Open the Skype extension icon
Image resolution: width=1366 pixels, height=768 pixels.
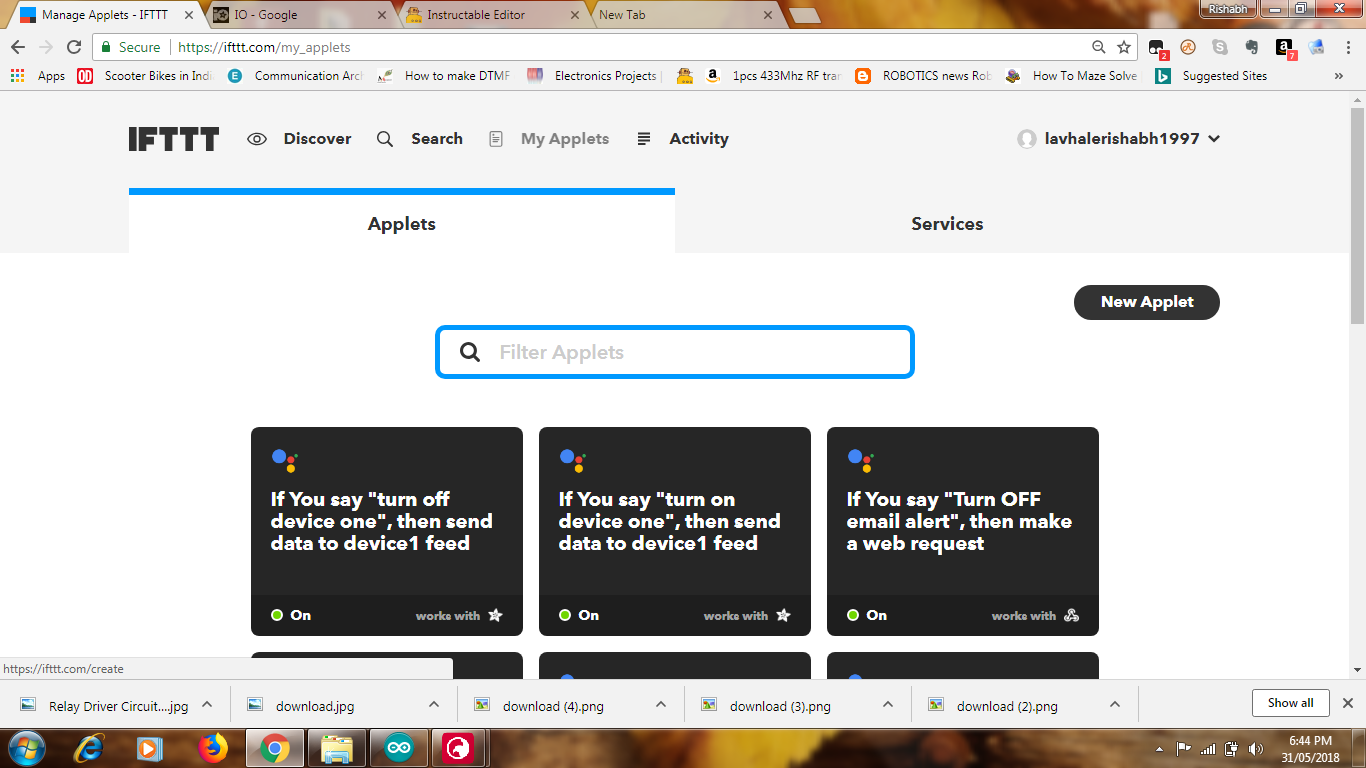click(1220, 47)
